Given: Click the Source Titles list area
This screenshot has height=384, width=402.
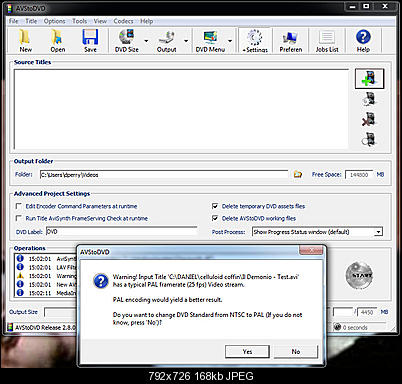Looking at the screenshot, I should click(x=181, y=109).
